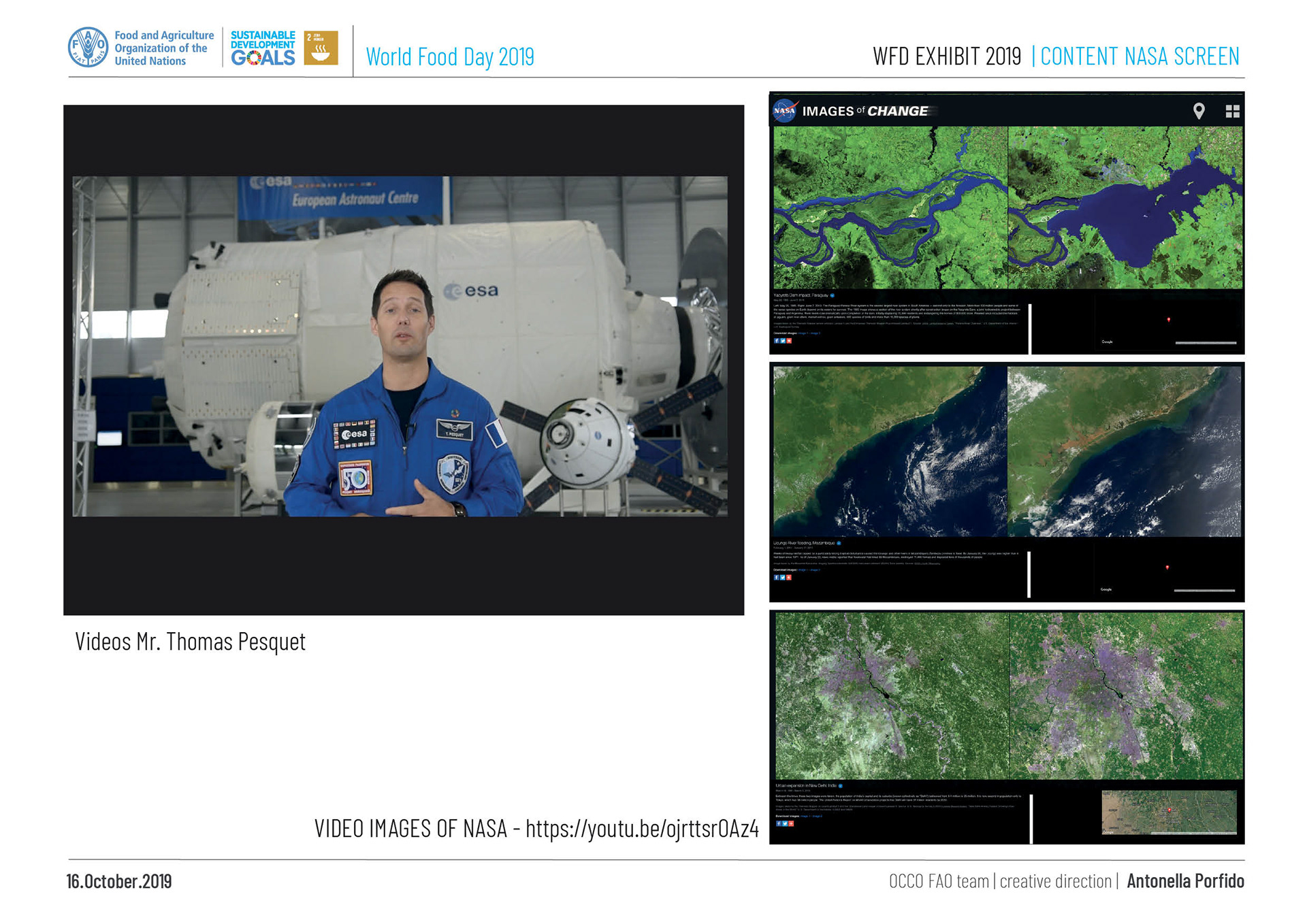Screen dimensions: 1307x924
Task: Click Facebook icon under New Delhi description
Action: coord(779,823)
